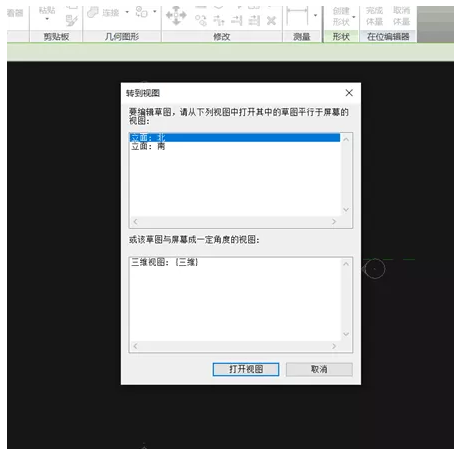Open the dropdown beside the split face icon
The image size is (457, 452).
tap(155, 12)
